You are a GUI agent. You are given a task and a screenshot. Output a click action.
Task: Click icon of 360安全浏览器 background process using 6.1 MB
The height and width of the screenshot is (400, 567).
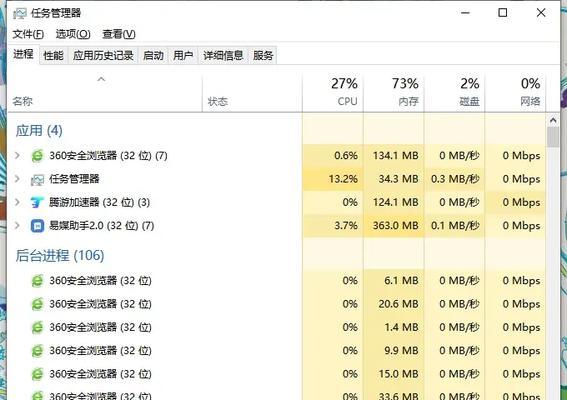click(x=37, y=281)
